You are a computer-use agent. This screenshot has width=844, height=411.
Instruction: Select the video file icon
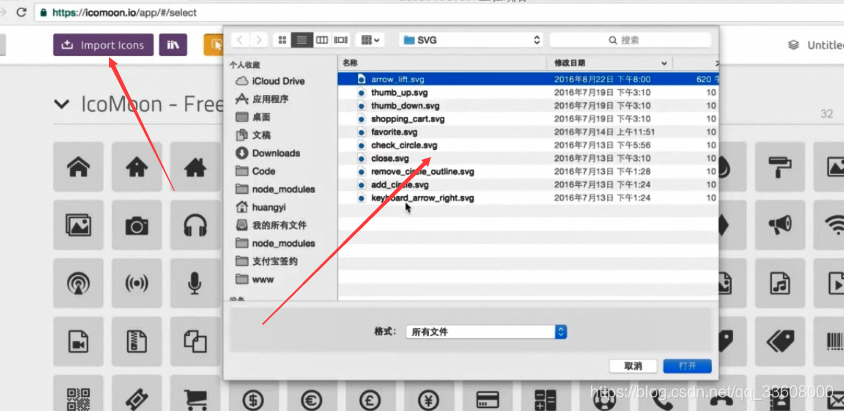click(x=79, y=342)
